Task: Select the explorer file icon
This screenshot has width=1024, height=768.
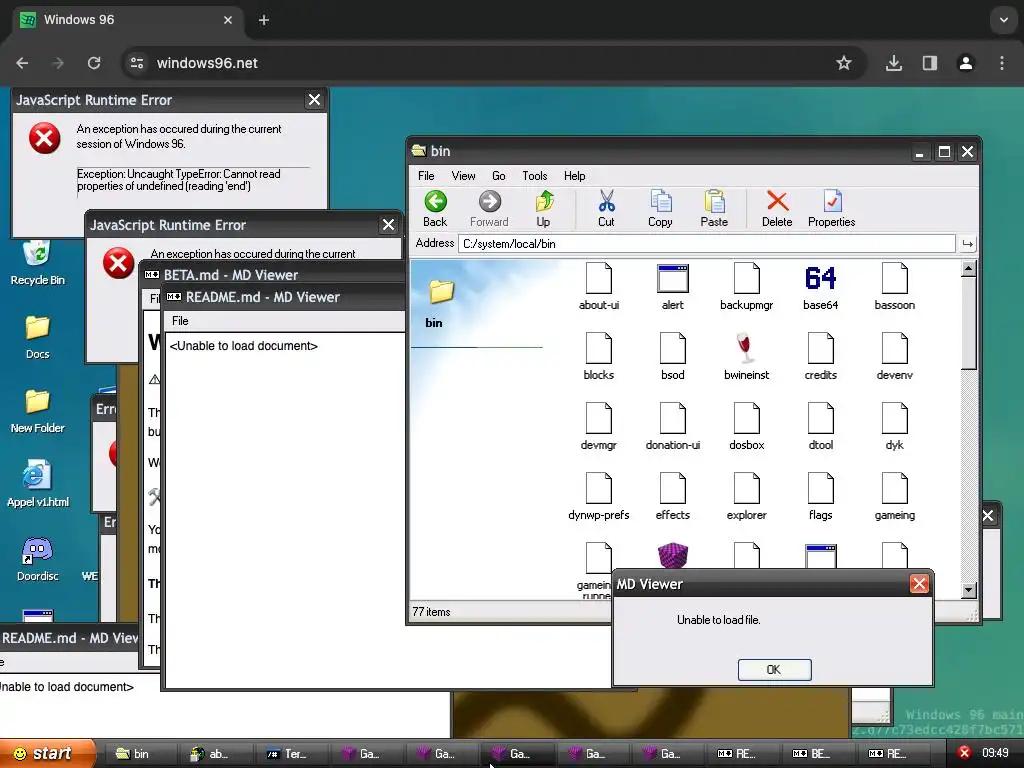Action: [x=746, y=488]
